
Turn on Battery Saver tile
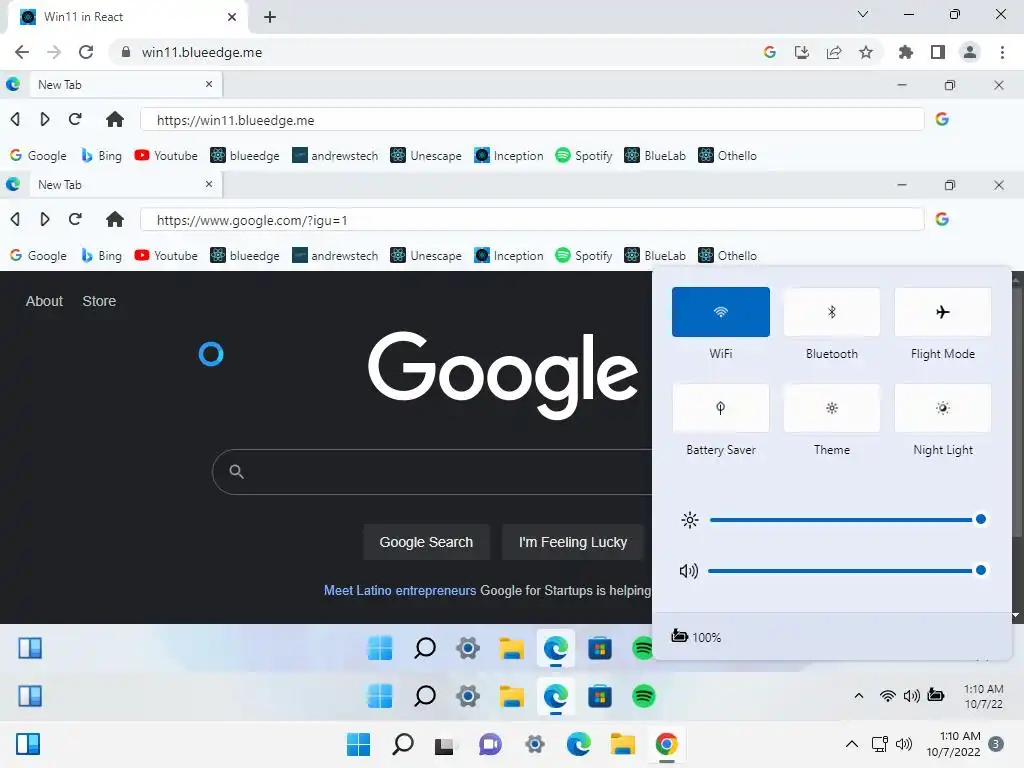tap(720, 408)
